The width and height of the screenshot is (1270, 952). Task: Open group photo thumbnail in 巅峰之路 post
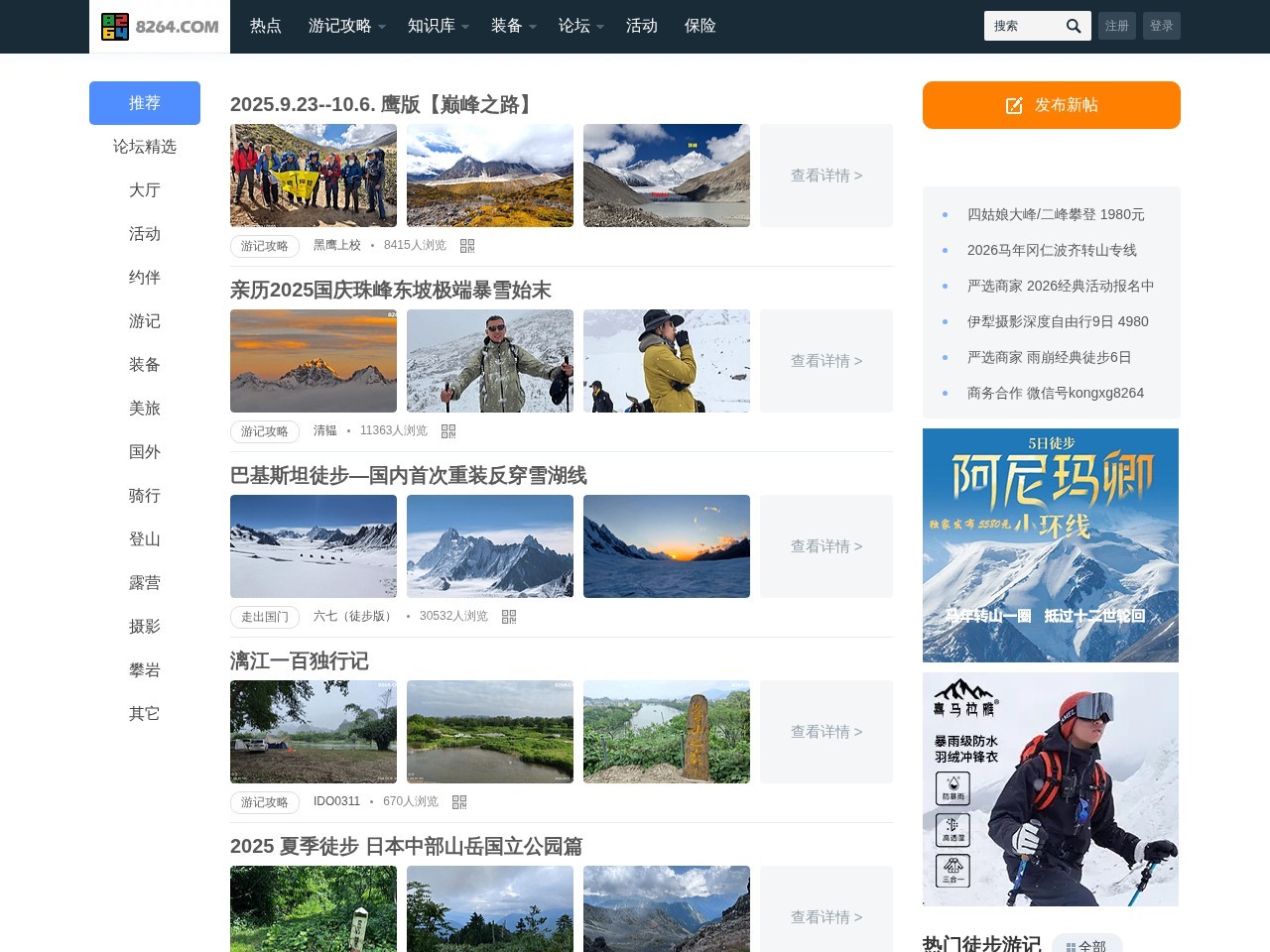click(314, 176)
